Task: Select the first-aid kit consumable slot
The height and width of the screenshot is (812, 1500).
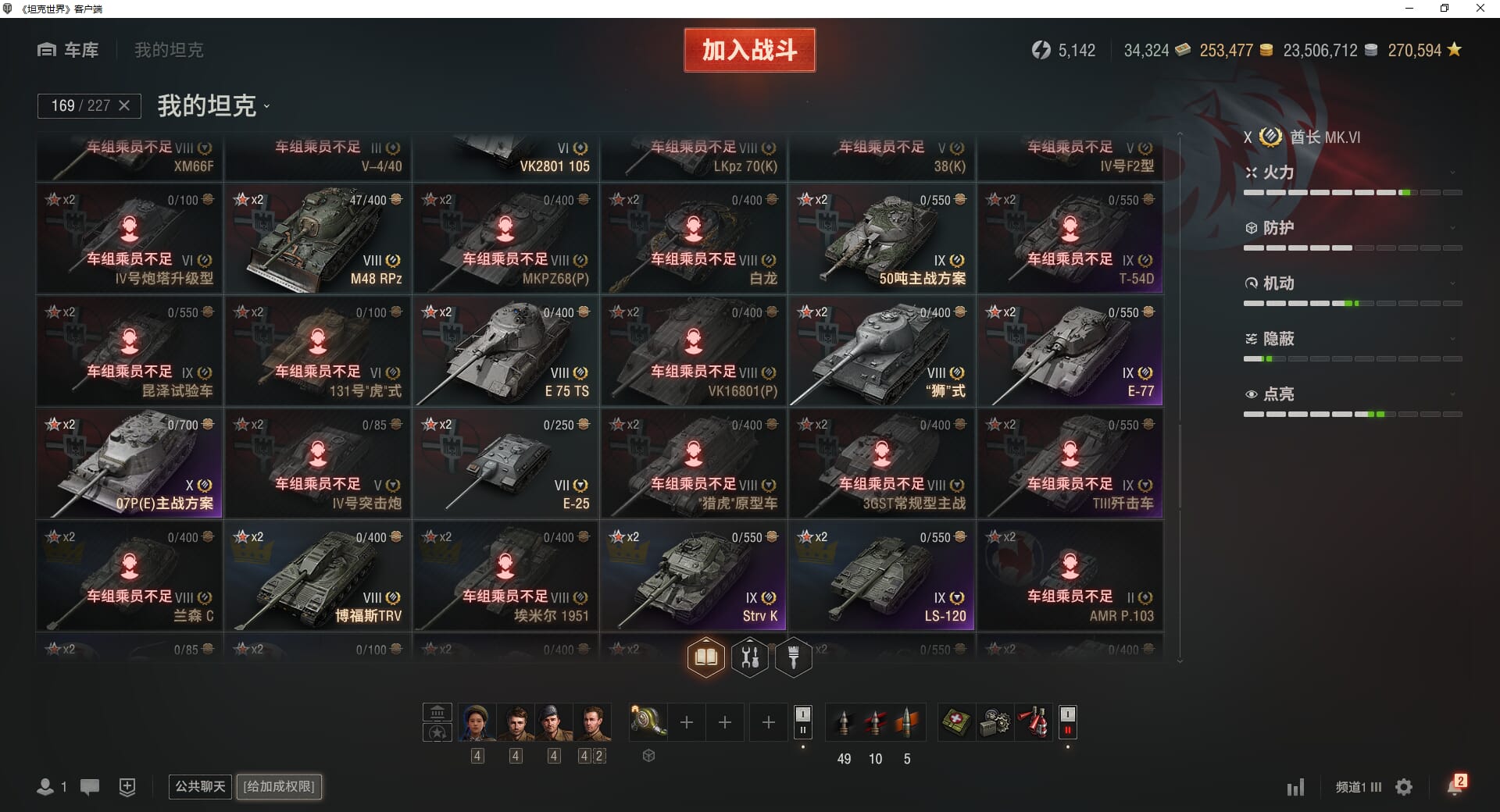Action: click(956, 722)
